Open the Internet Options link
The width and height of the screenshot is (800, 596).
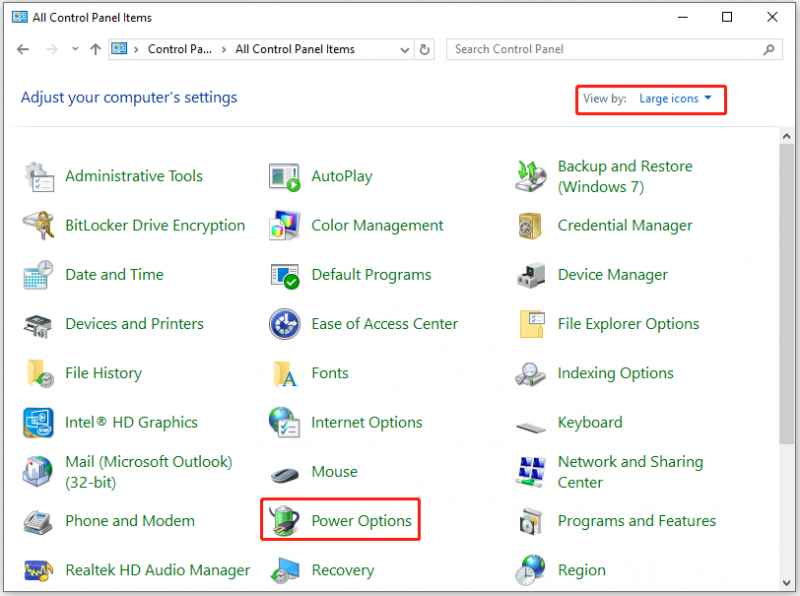click(367, 423)
